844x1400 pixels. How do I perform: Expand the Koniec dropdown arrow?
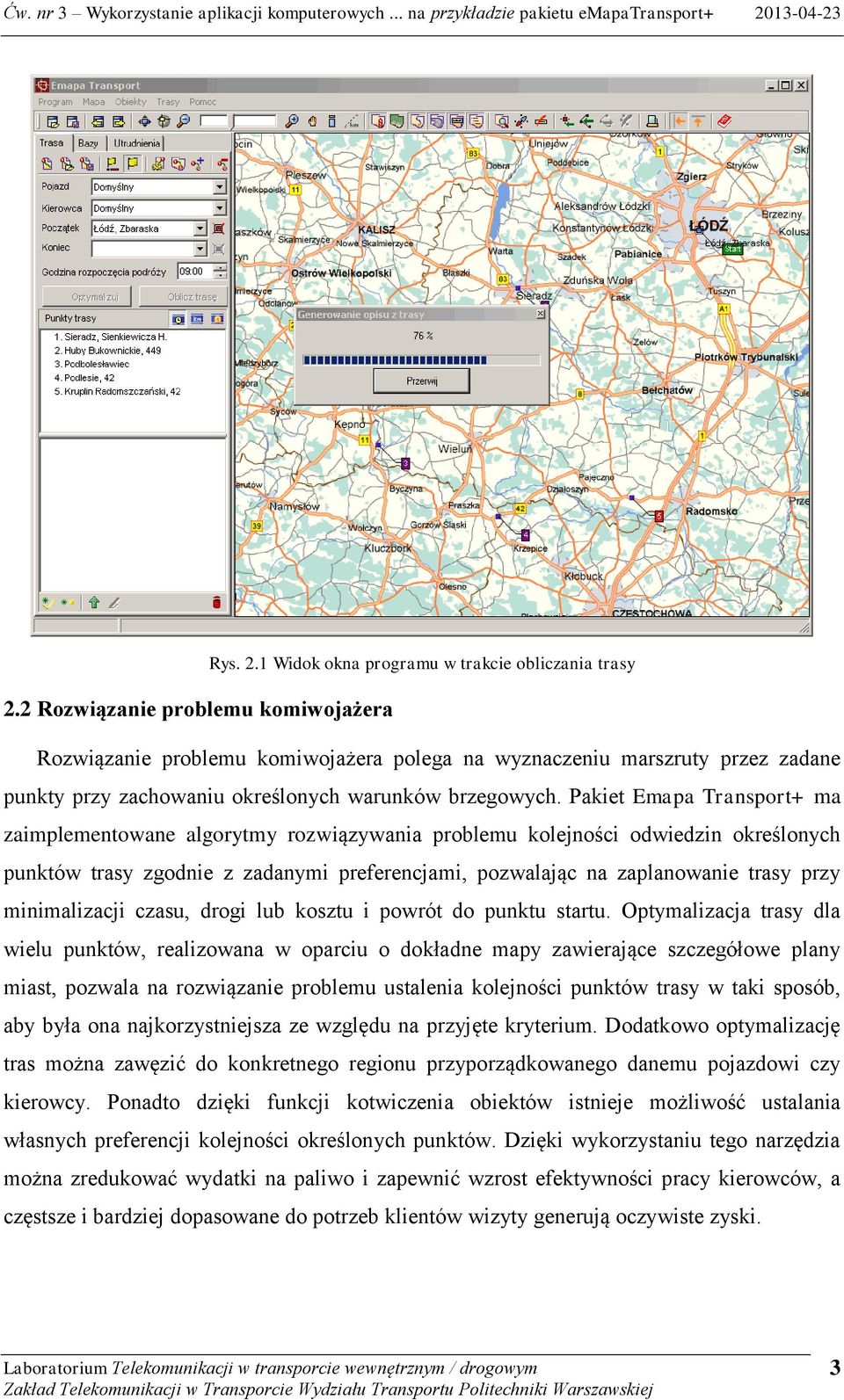(x=200, y=249)
